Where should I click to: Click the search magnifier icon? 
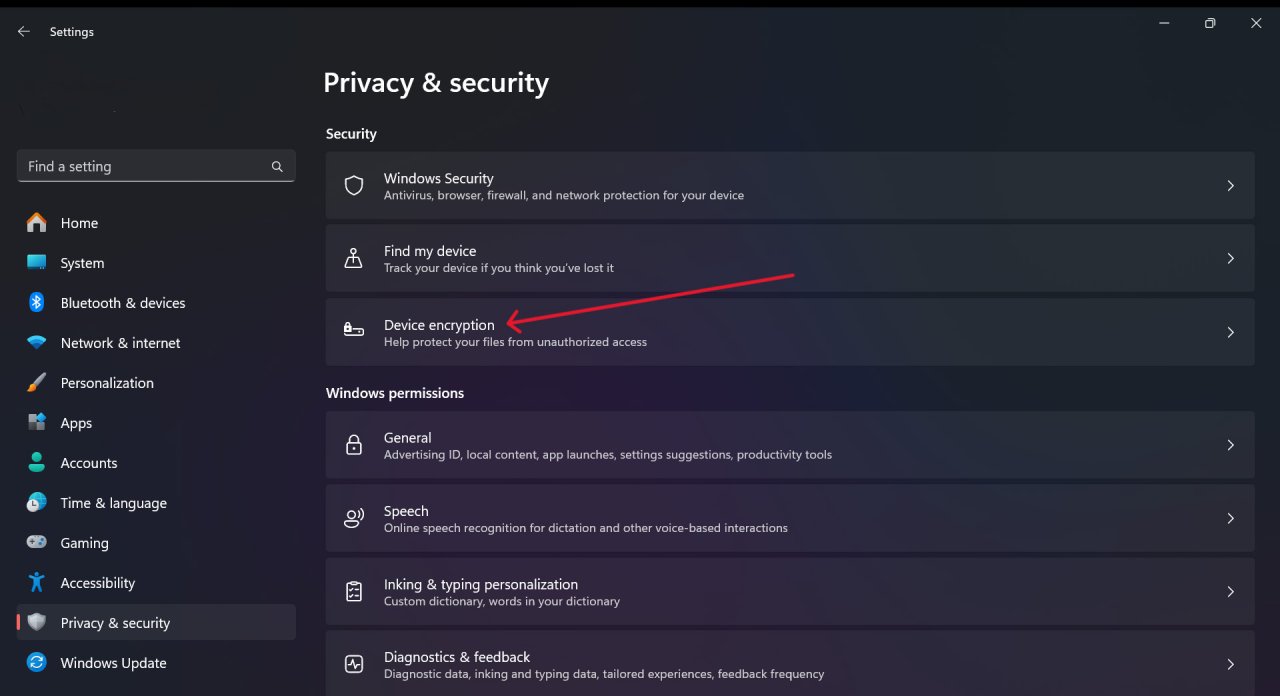[x=277, y=167]
